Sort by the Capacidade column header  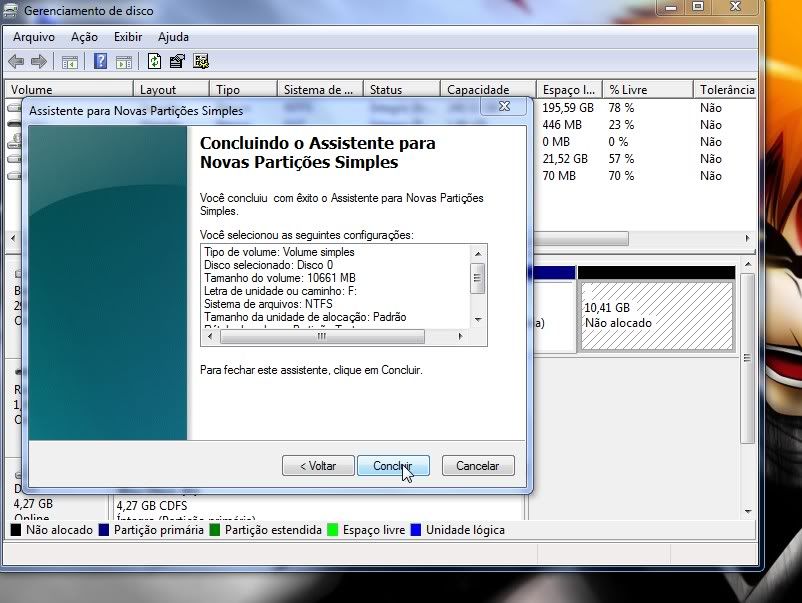tap(478, 90)
